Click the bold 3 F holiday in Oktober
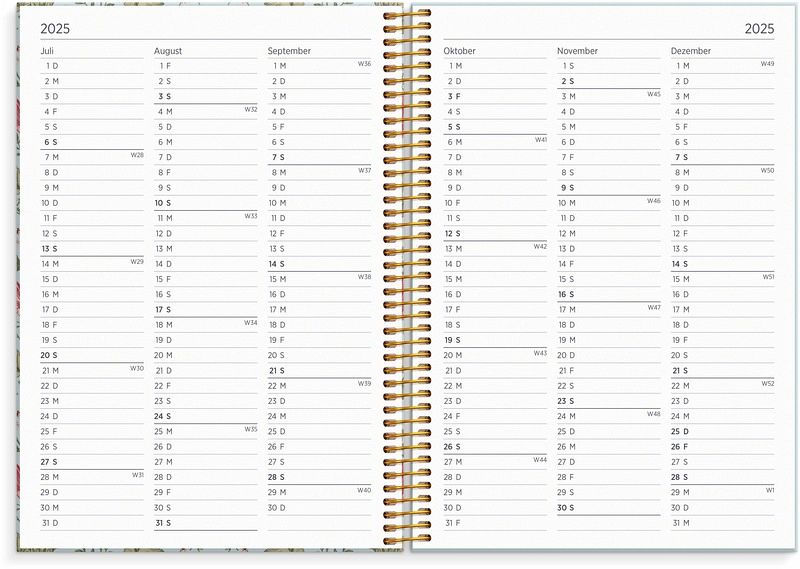The width and height of the screenshot is (800, 569). (x=453, y=97)
